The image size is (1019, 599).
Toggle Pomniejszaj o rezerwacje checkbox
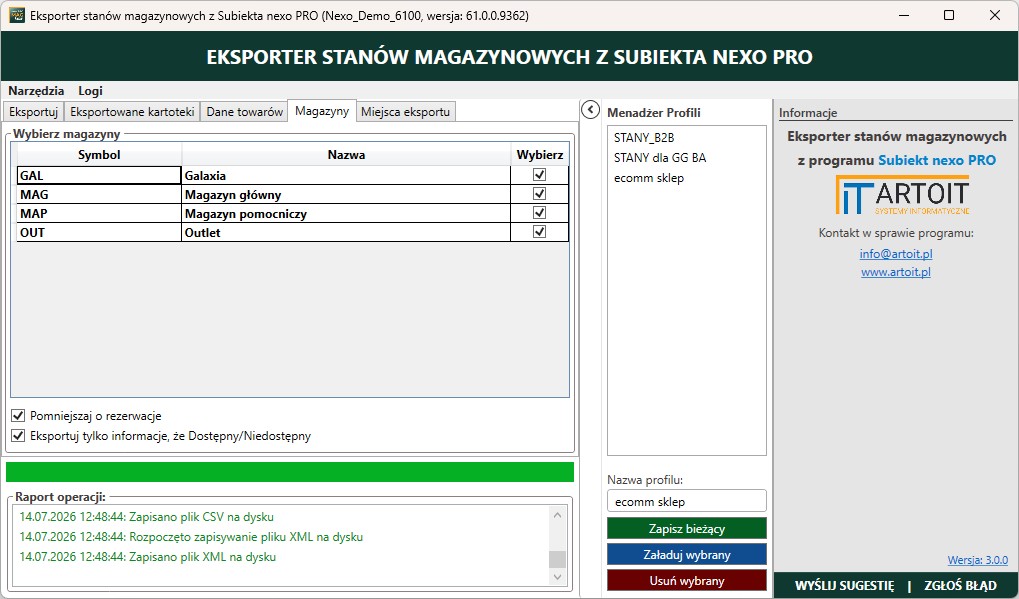[18, 416]
